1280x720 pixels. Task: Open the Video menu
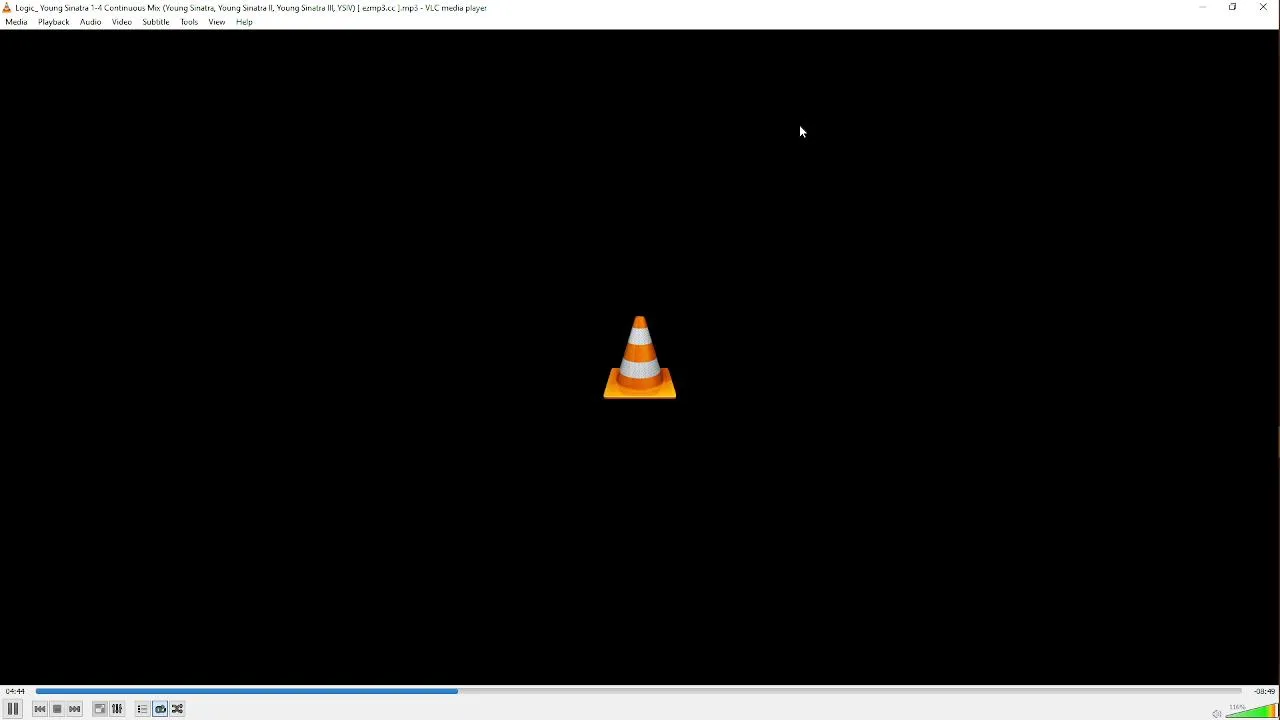[122, 22]
